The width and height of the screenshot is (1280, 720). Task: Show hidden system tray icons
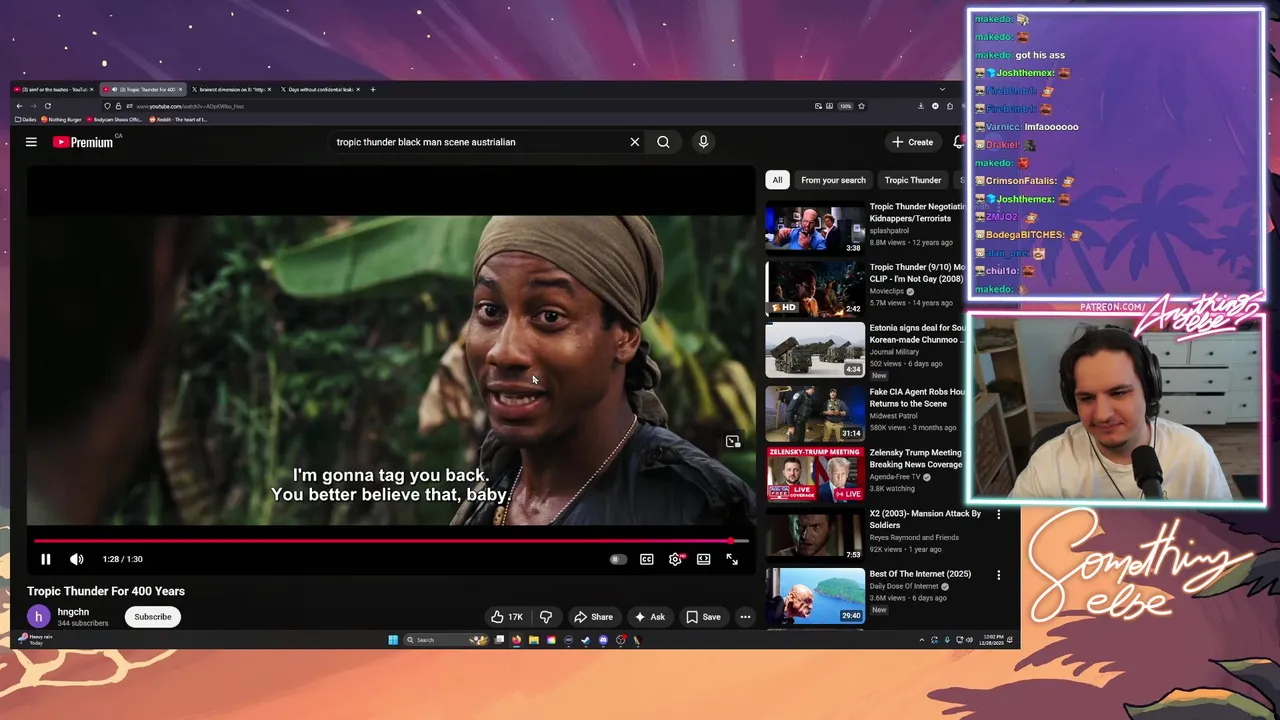click(921, 640)
